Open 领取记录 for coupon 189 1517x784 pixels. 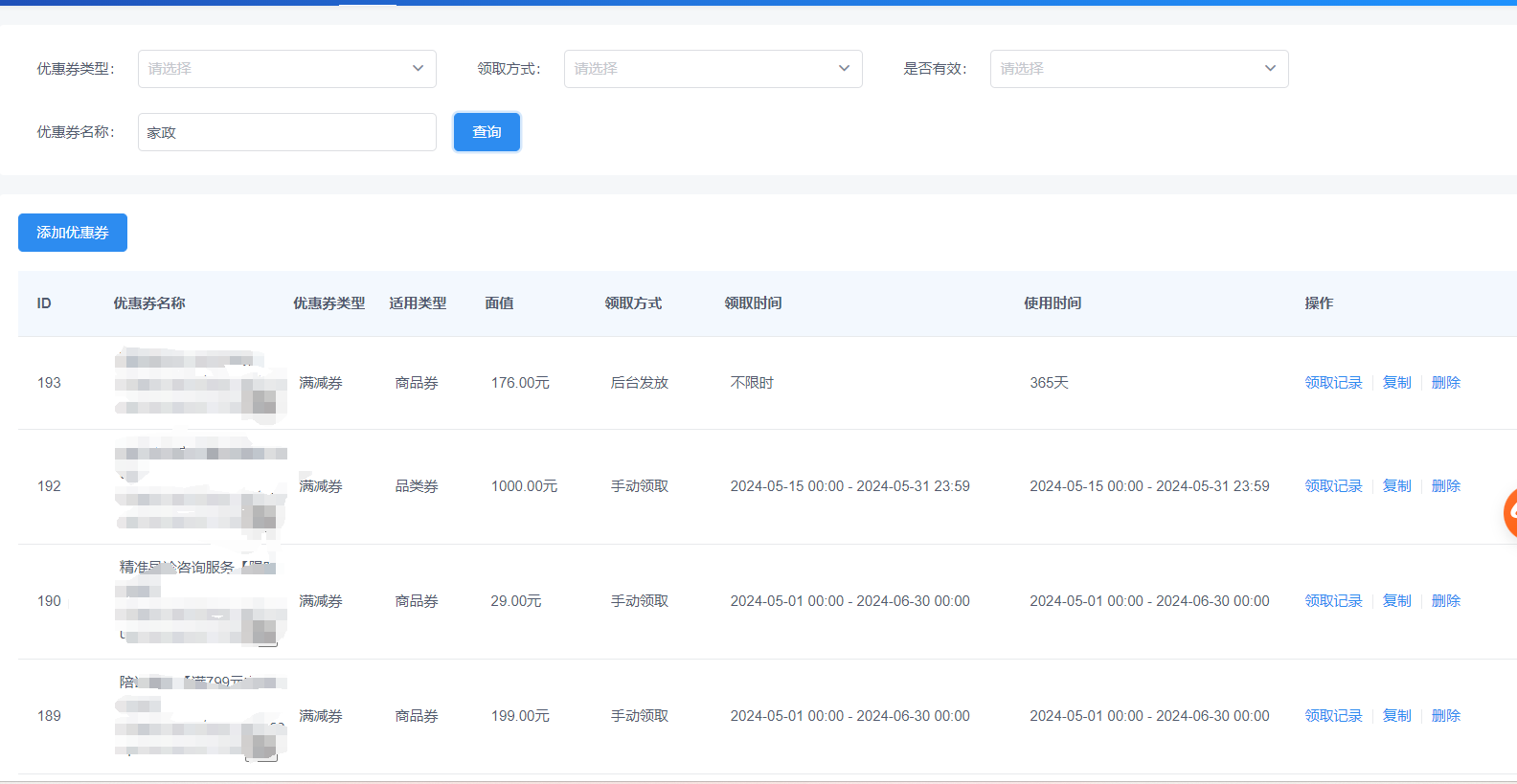(1333, 716)
